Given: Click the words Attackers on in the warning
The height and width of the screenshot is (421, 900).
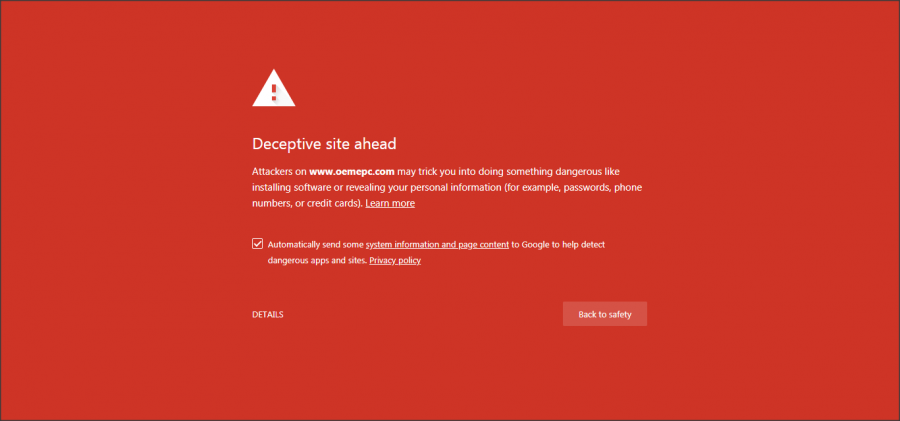Looking at the screenshot, I should pyautogui.click(x=279, y=172).
